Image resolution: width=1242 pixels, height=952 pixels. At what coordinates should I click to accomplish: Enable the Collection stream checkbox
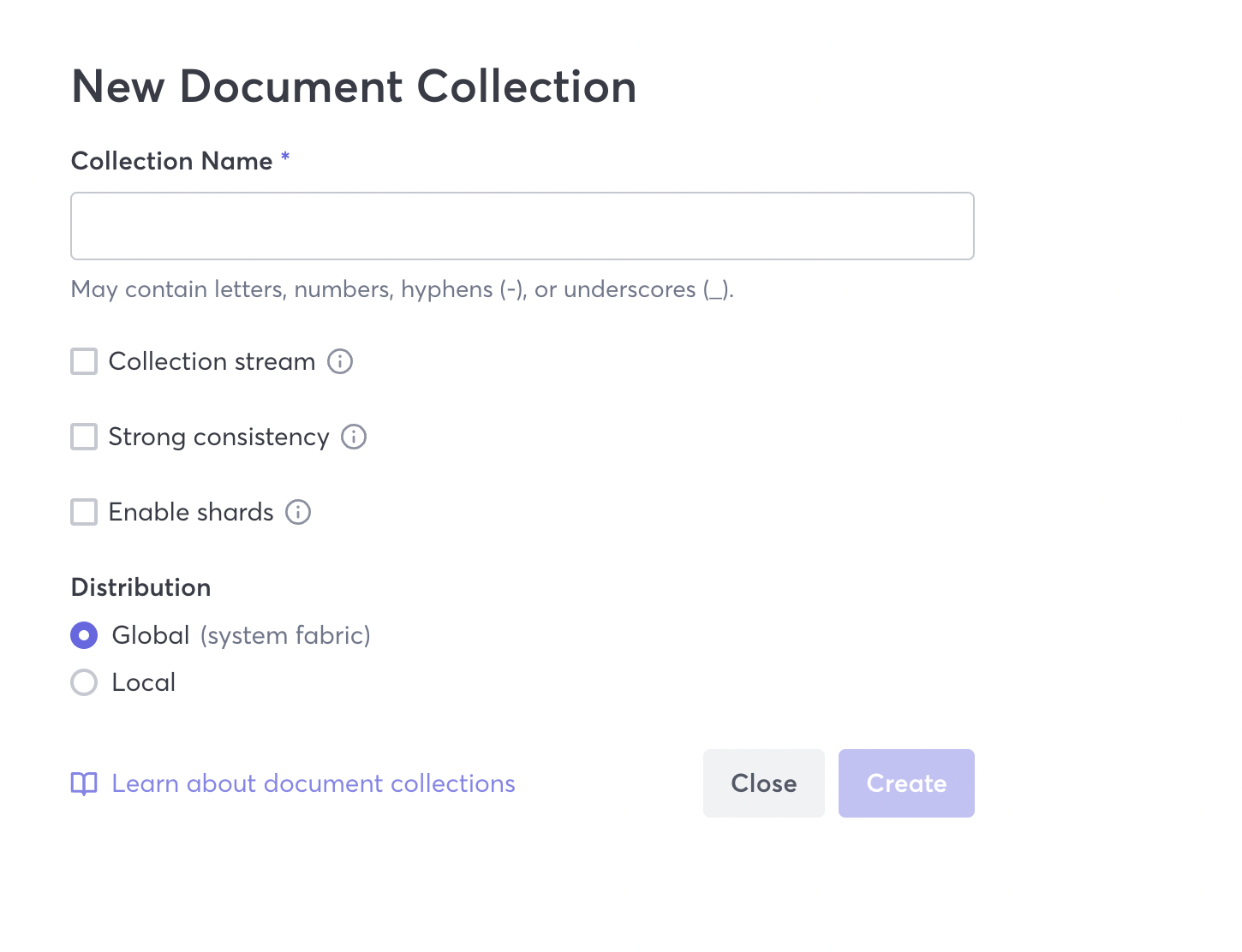(83, 361)
